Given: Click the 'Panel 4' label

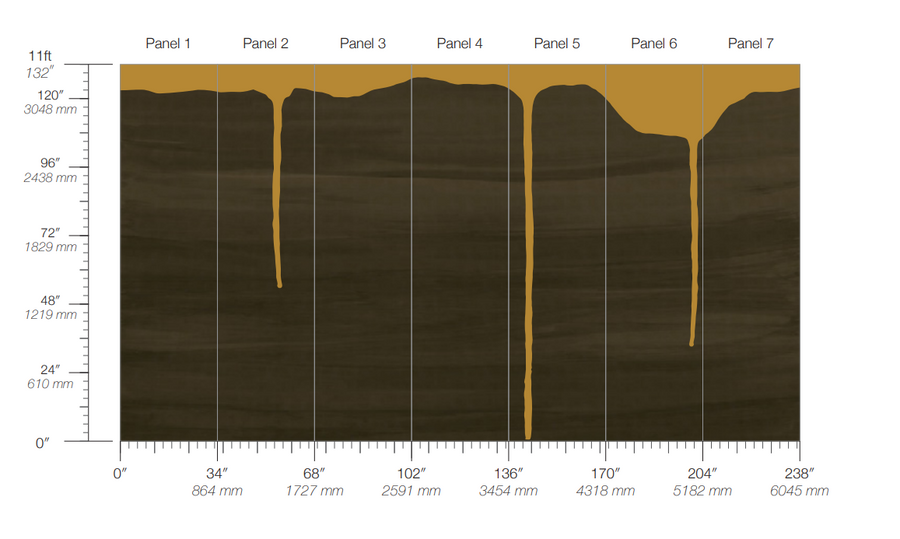Looking at the screenshot, I should point(459,44).
